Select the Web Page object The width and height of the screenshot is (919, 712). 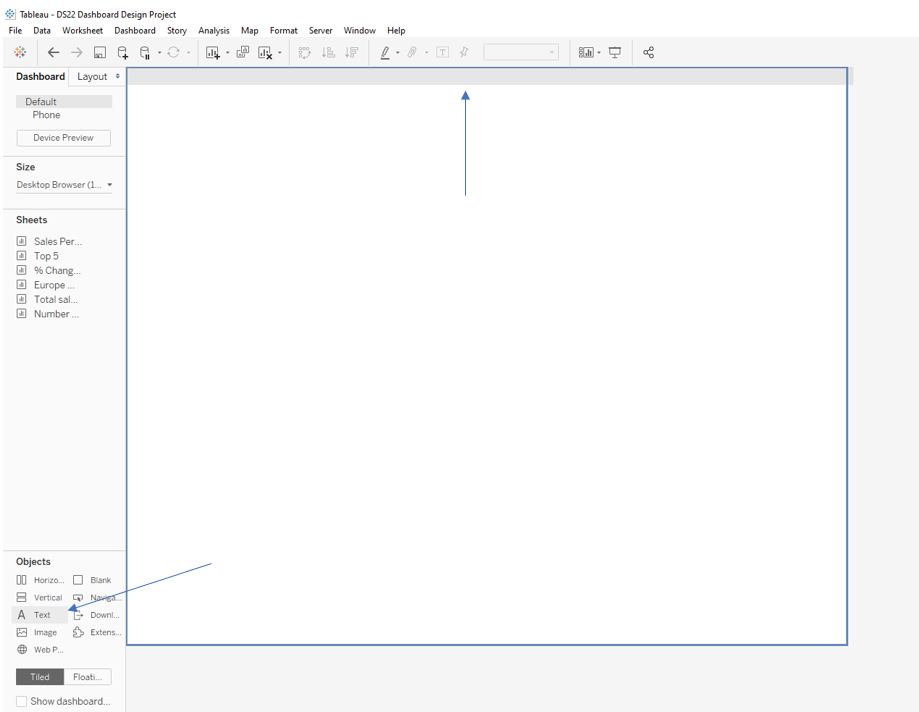click(x=40, y=649)
